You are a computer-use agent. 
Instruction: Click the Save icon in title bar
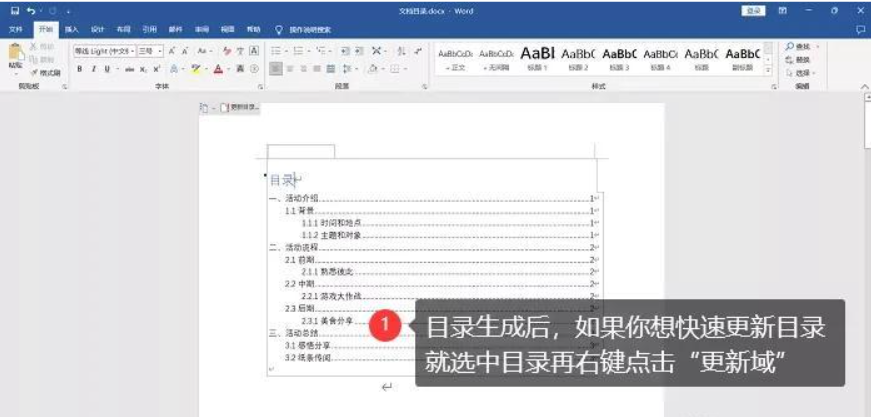(15, 11)
